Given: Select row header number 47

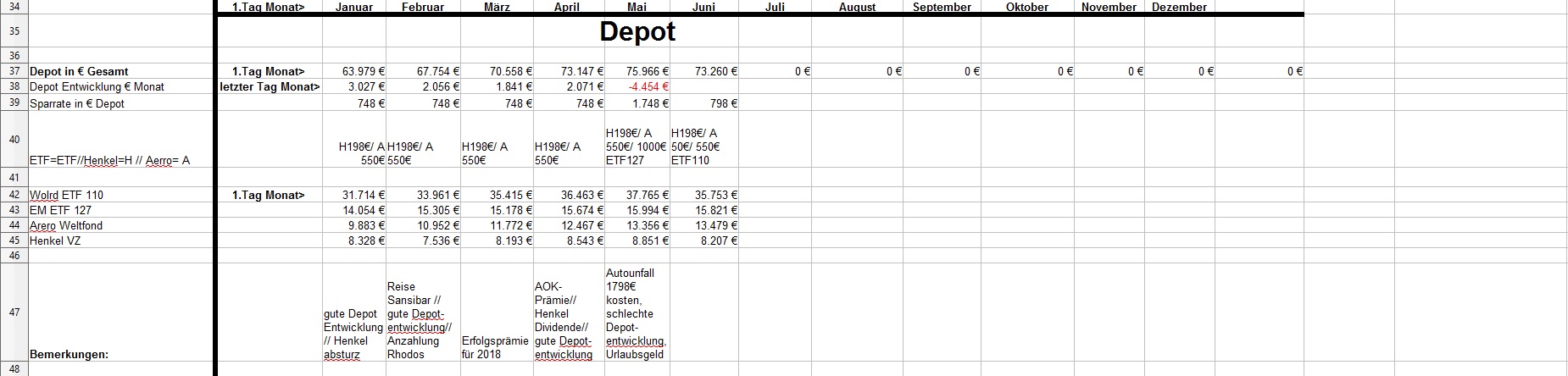Looking at the screenshot, I should [x=14, y=312].
